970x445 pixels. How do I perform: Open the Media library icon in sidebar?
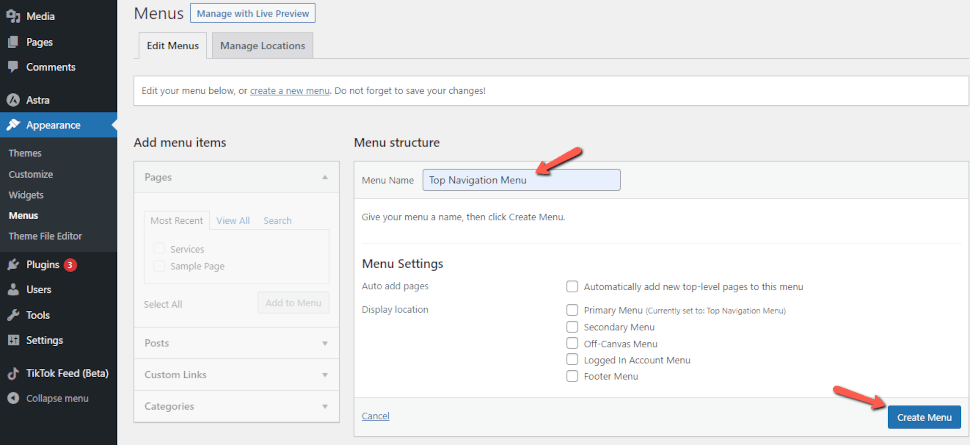click(x=13, y=16)
